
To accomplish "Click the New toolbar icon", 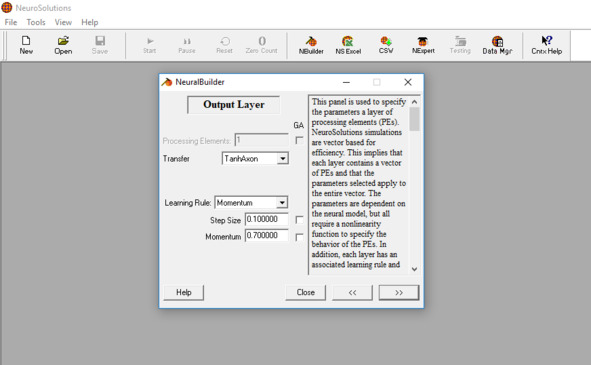I will (26, 45).
